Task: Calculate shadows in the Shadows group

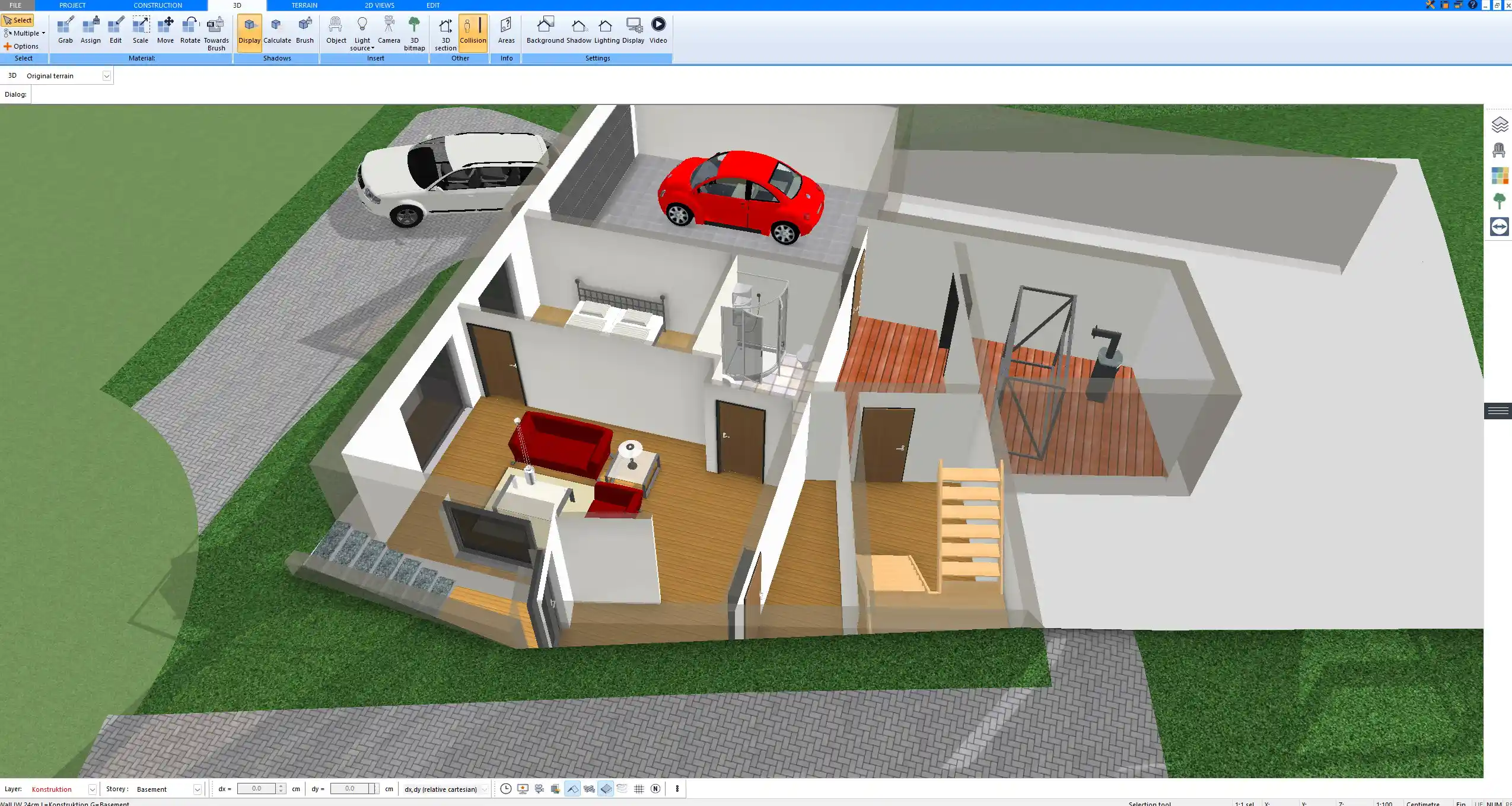Action: tap(277, 31)
